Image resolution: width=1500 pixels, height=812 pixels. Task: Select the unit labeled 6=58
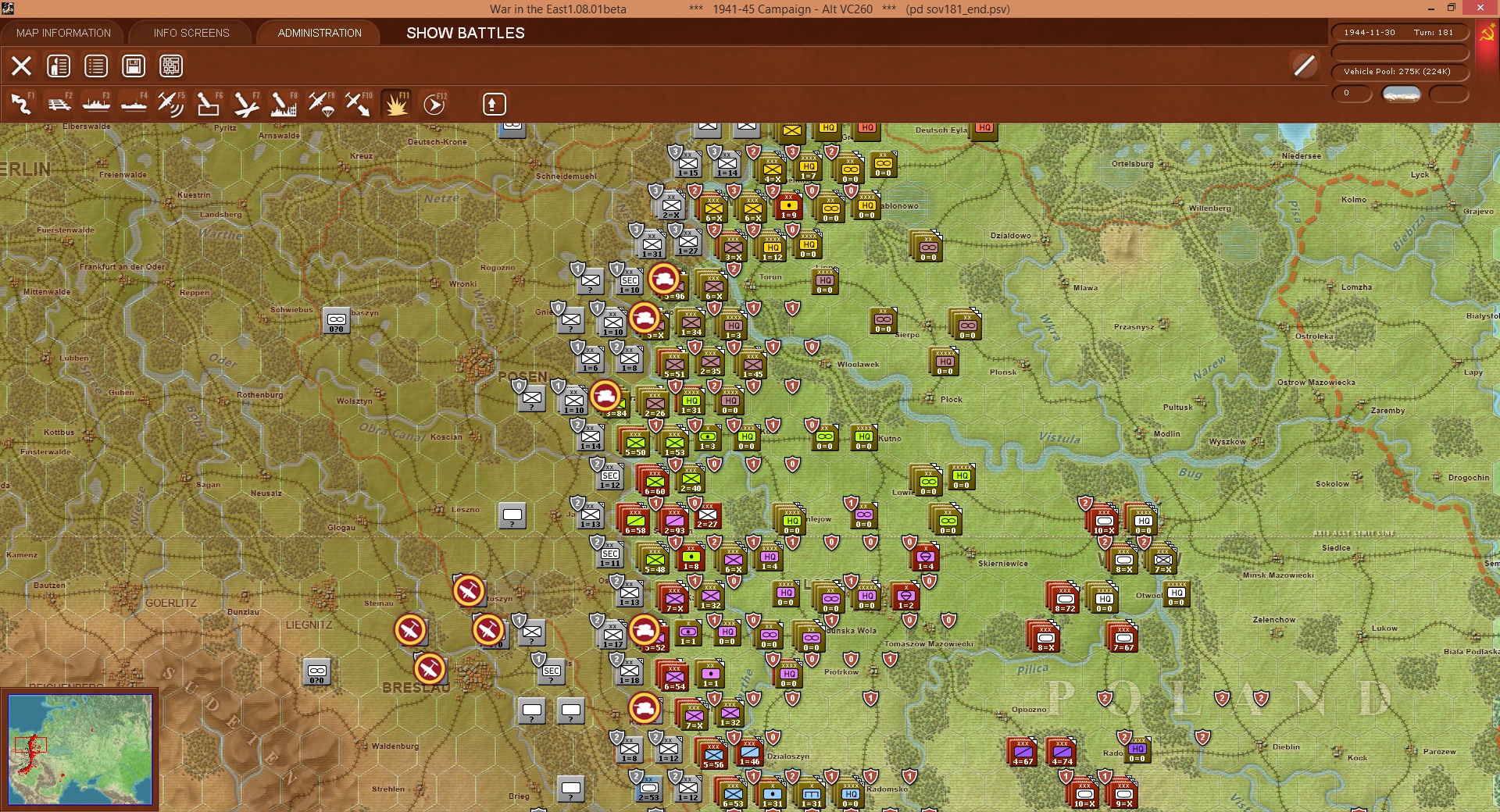pyautogui.click(x=635, y=521)
